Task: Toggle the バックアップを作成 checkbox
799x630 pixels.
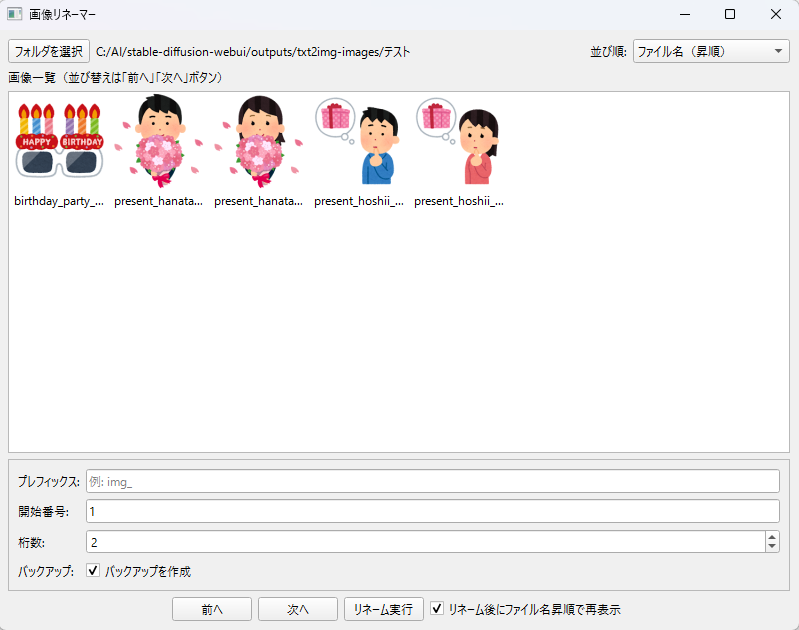Action: (93, 570)
